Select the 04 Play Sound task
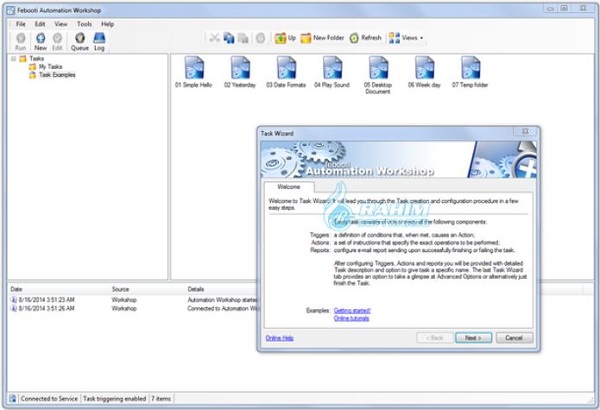This screenshot has height=410, width=600. [x=332, y=72]
